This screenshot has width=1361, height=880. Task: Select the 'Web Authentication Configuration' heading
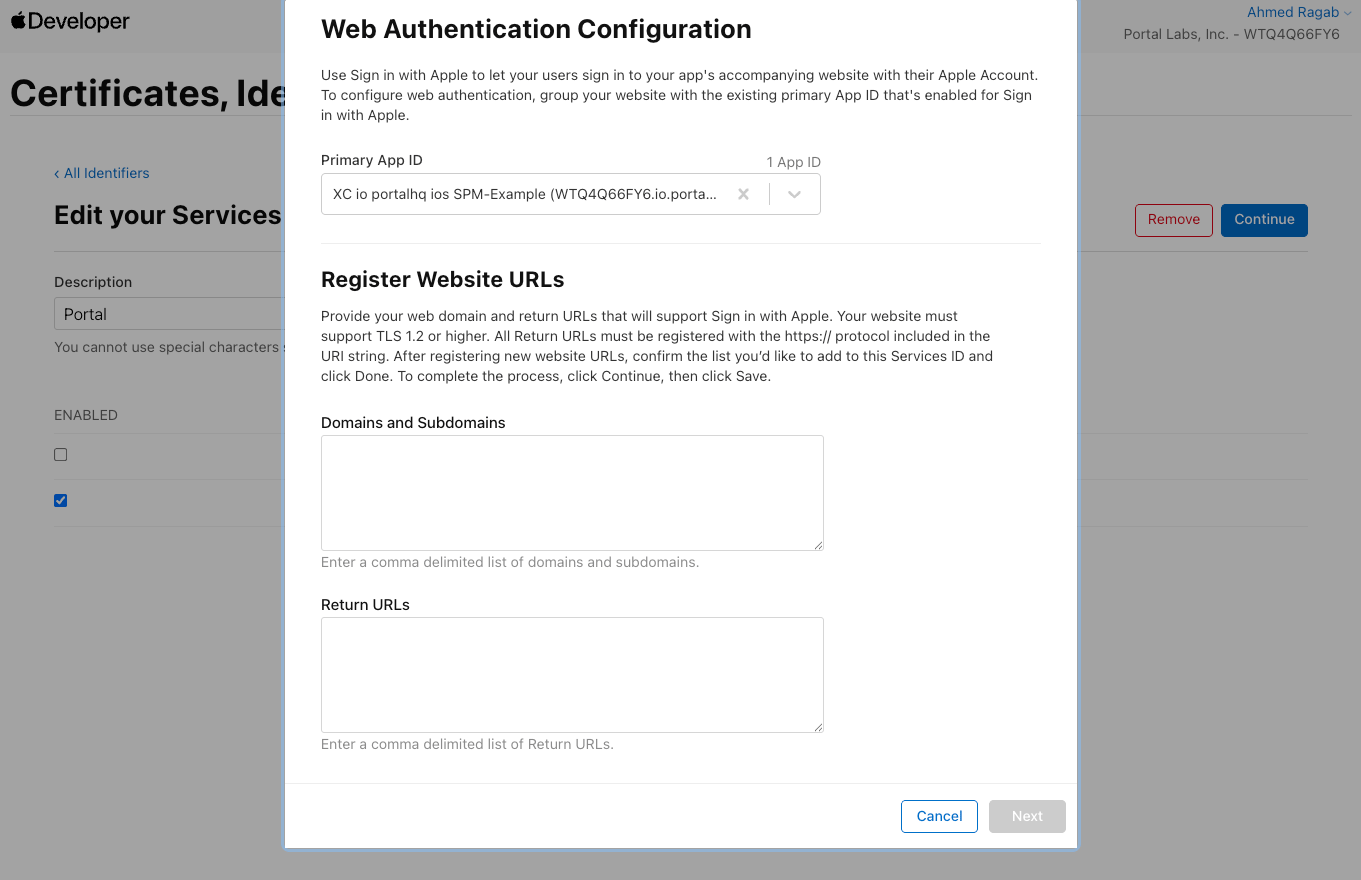point(536,29)
